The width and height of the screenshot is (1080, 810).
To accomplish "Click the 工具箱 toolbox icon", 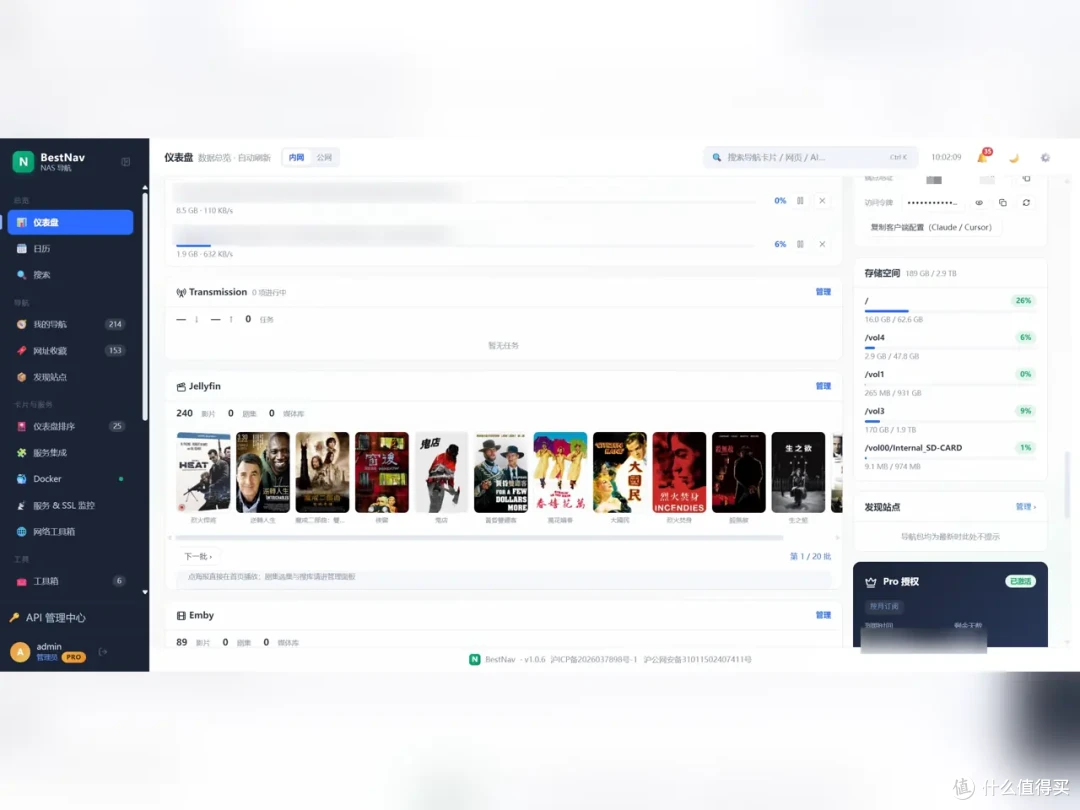I will [x=21, y=581].
